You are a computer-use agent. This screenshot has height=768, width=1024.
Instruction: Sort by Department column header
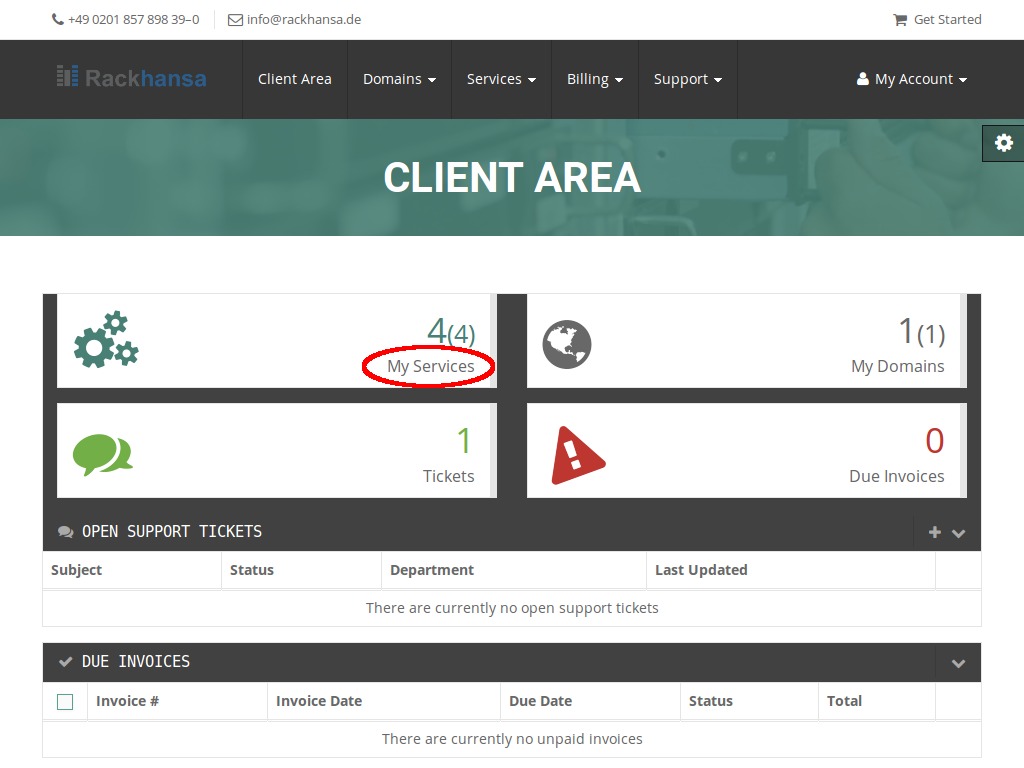pyautogui.click(x=432, y=570)
